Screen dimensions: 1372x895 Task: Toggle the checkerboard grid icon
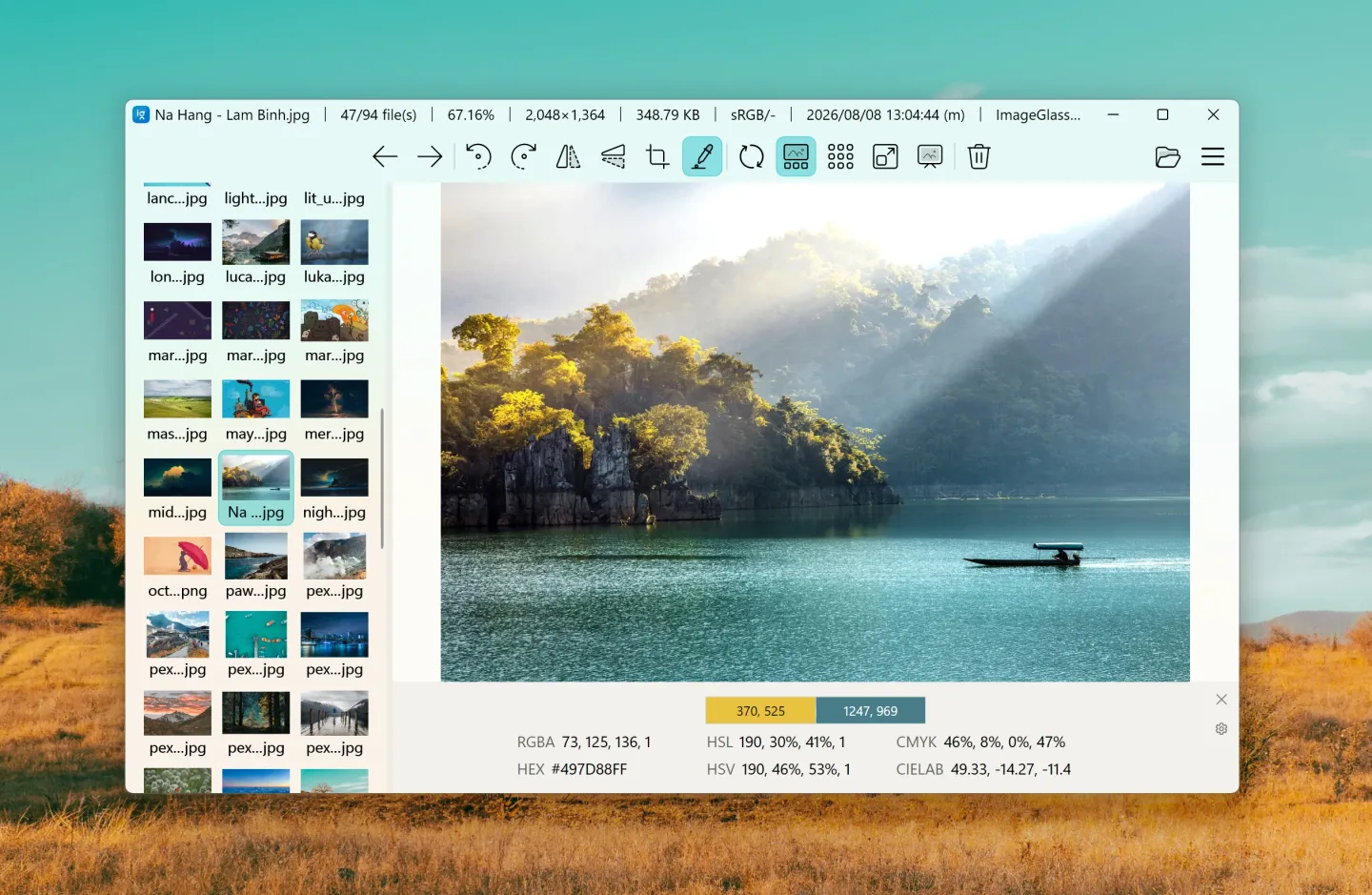[840, 156]
